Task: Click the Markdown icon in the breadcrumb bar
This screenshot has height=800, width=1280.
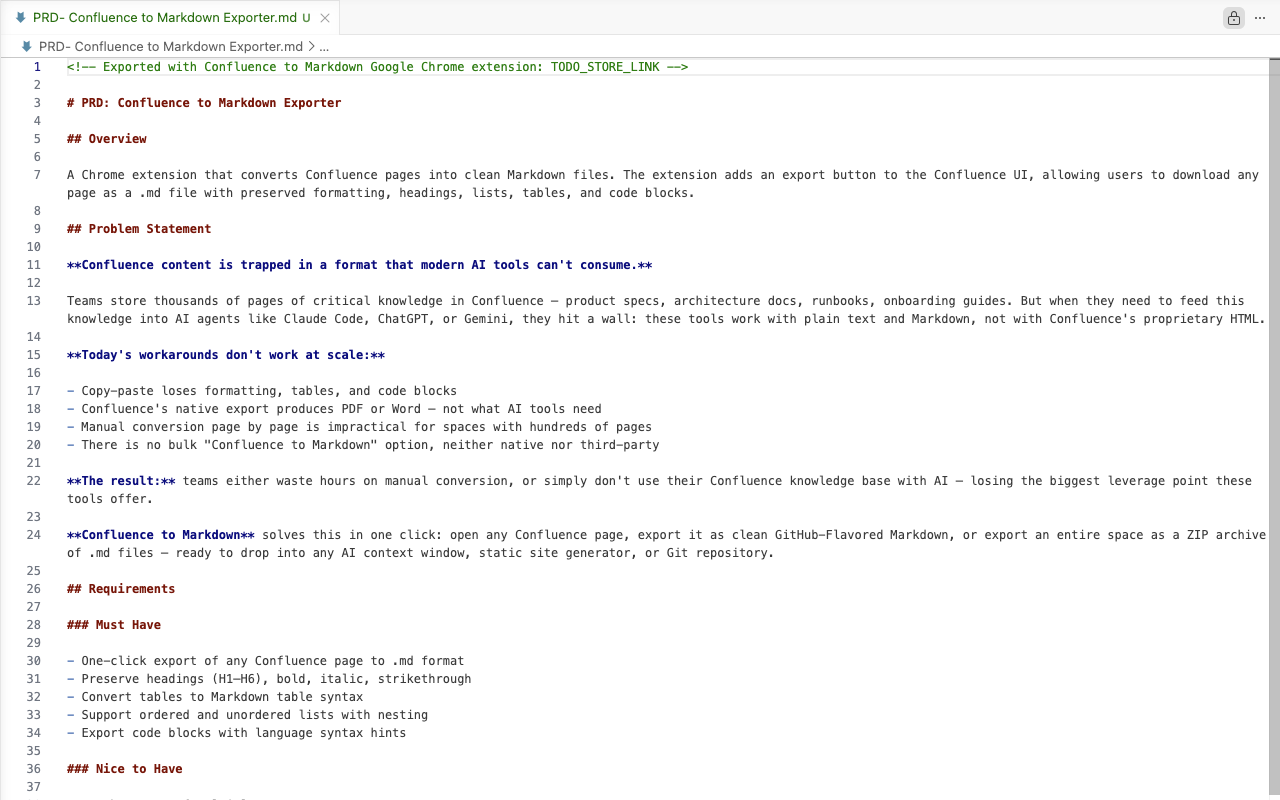Action: (x=26, y=46)
